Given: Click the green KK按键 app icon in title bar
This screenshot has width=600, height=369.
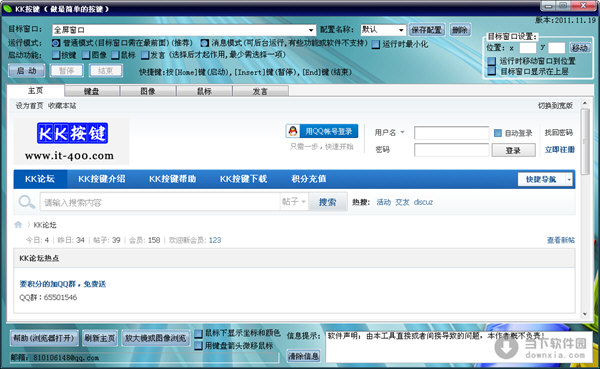Looking at the screenshot, I should tap(7, 8).
